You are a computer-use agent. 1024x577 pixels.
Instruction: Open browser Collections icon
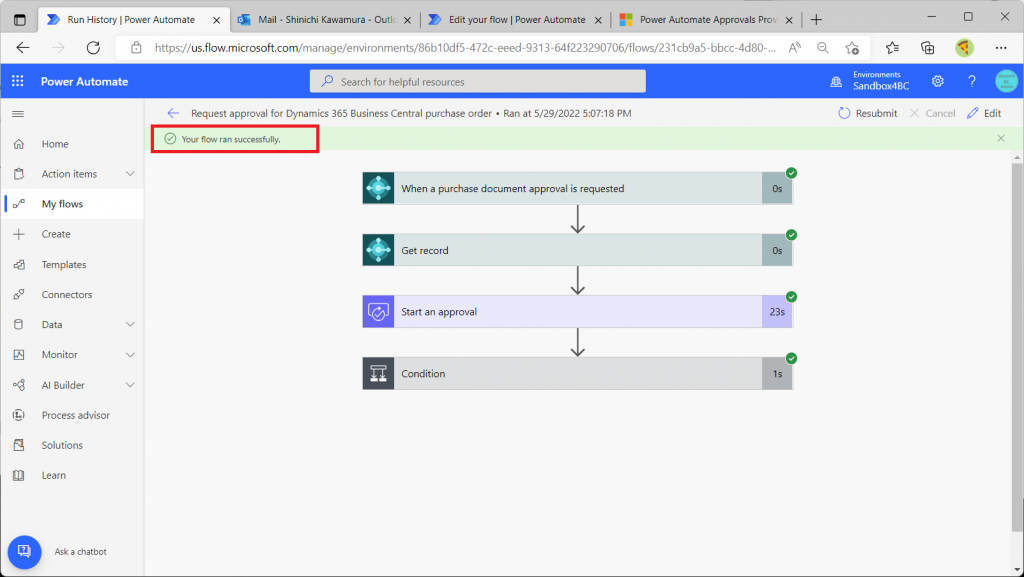point(927,48)
